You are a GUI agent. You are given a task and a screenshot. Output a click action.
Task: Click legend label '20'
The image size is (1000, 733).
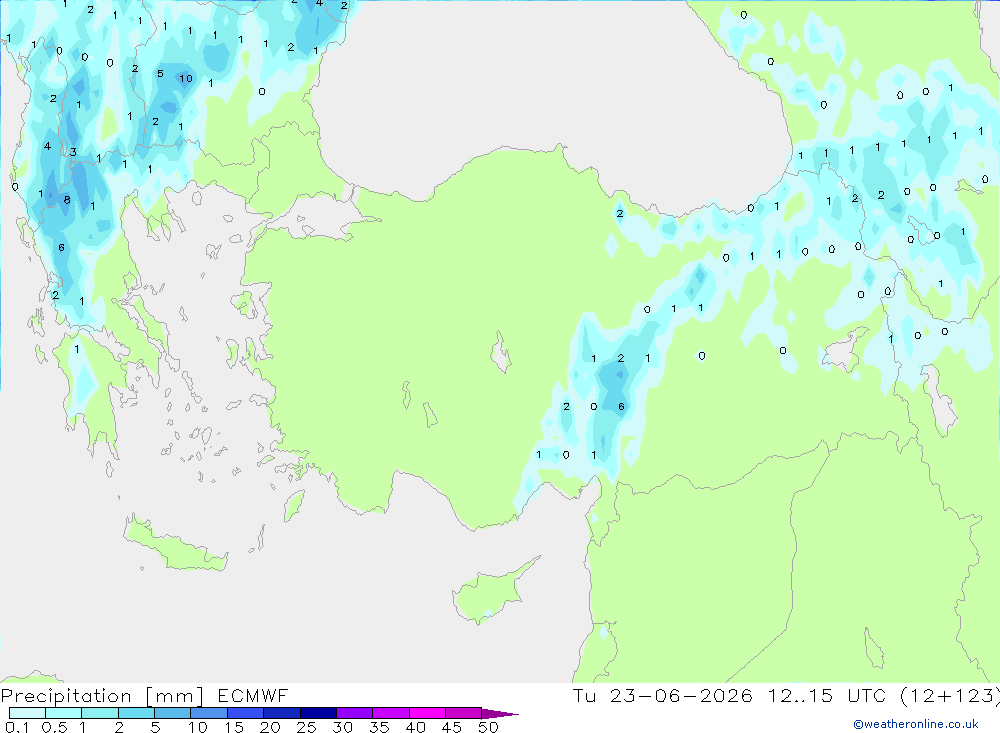pos(270,727)
